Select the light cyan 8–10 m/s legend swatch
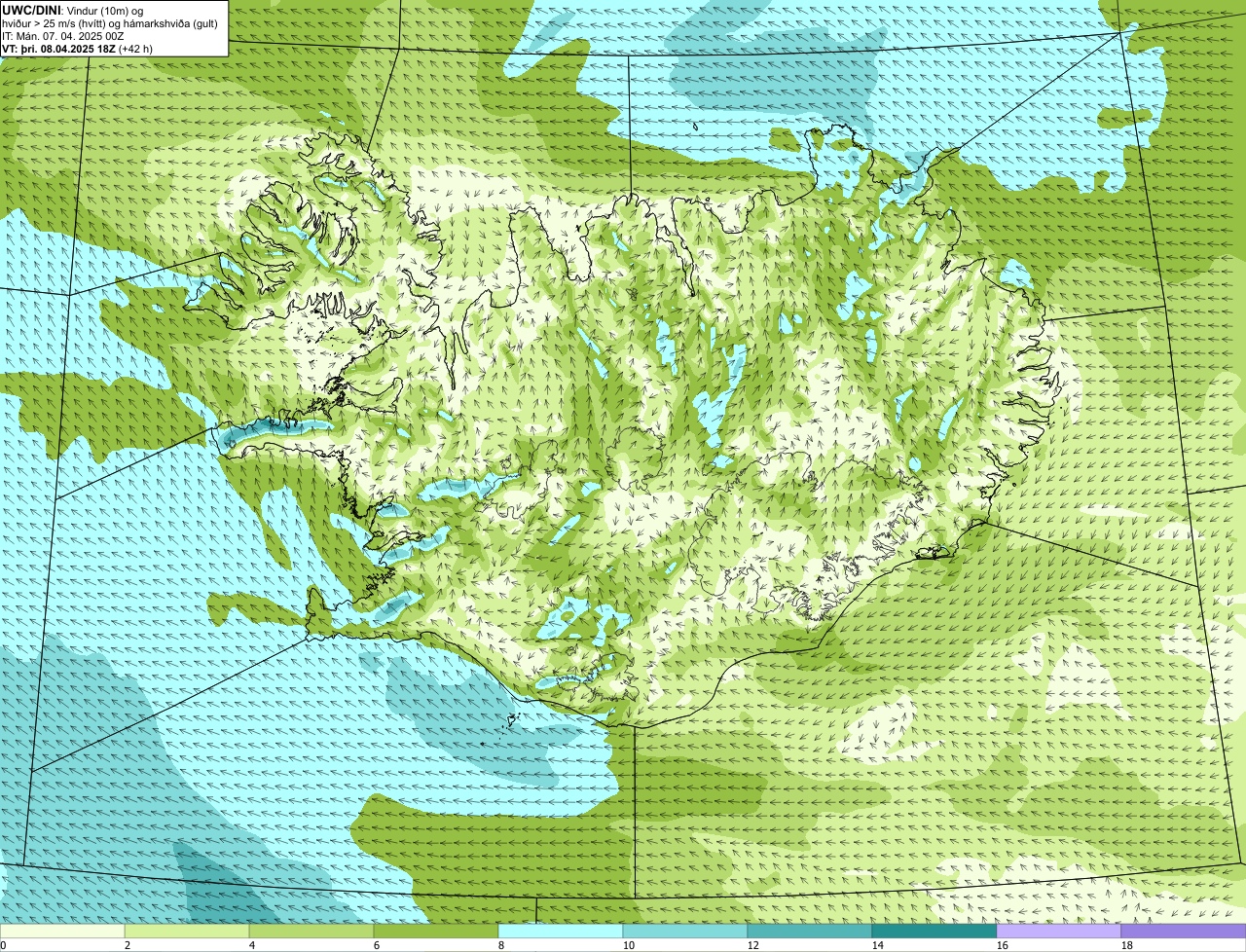Screen dimensions: 1246x952 pyautogui.click(x=561, y=932)
